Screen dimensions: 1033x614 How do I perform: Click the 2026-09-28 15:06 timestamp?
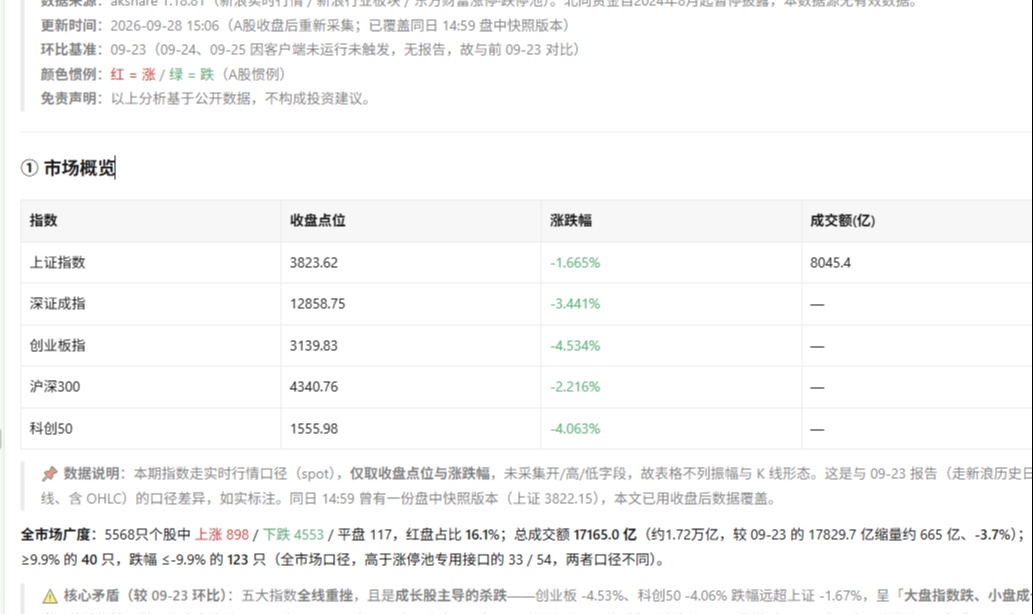click(x=165, y=25)
